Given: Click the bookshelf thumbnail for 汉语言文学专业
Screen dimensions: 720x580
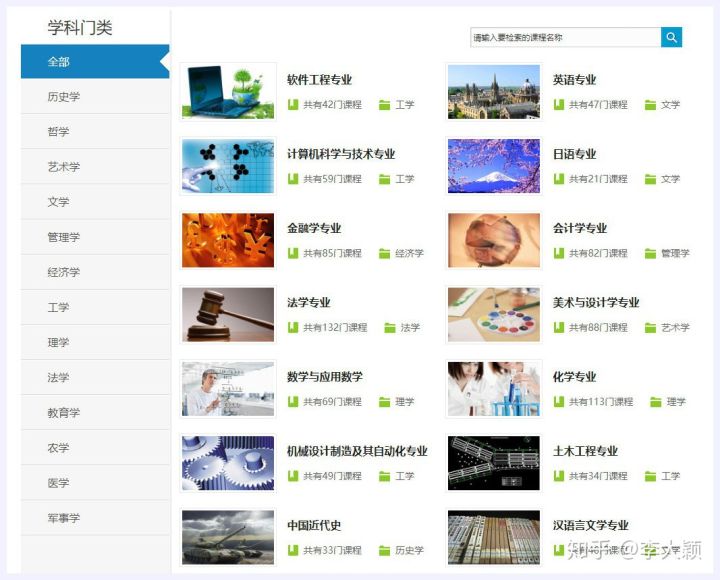Looking at the screenshot, I should [x=494, y=537].
